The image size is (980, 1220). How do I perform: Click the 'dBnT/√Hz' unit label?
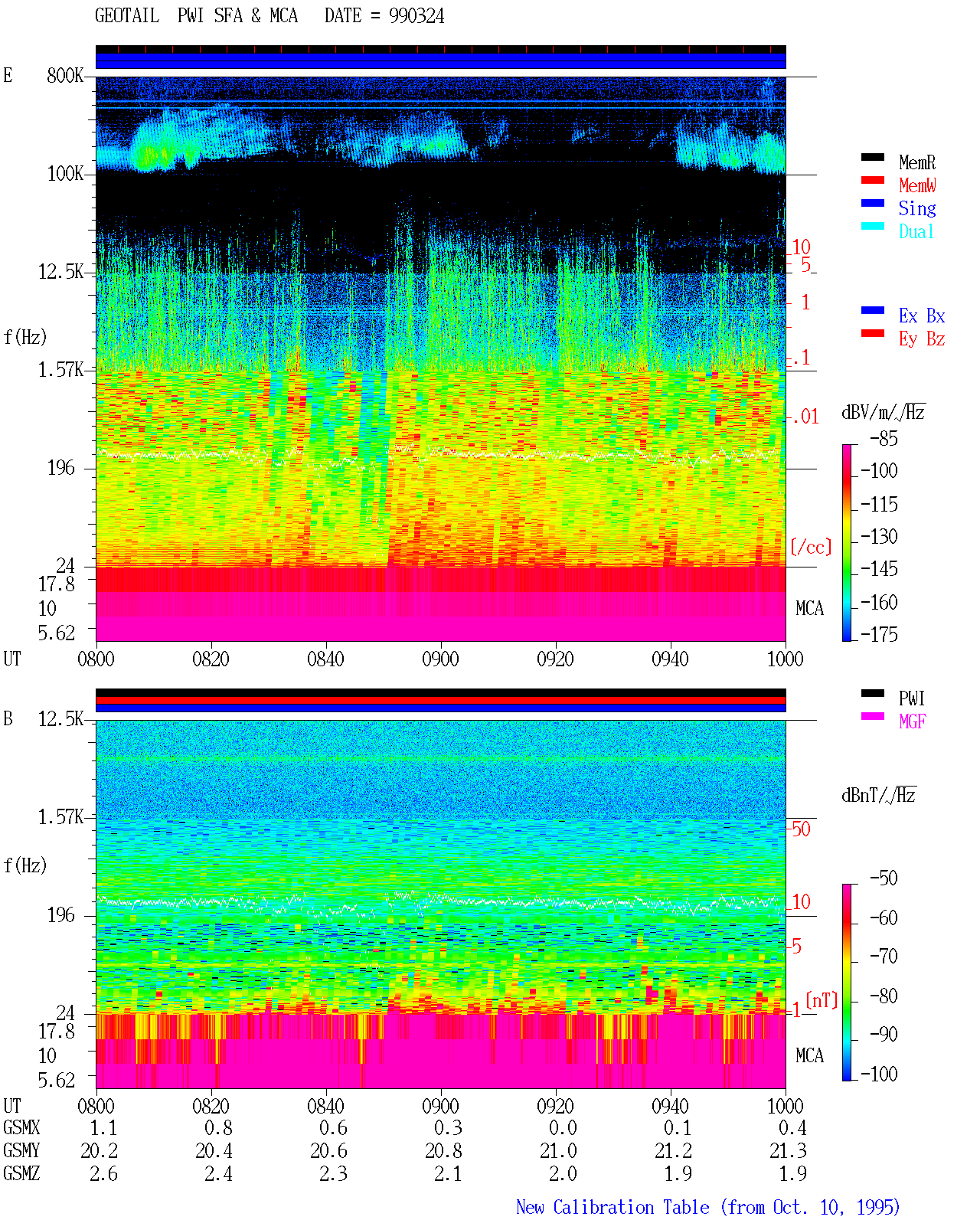[879, 795]
